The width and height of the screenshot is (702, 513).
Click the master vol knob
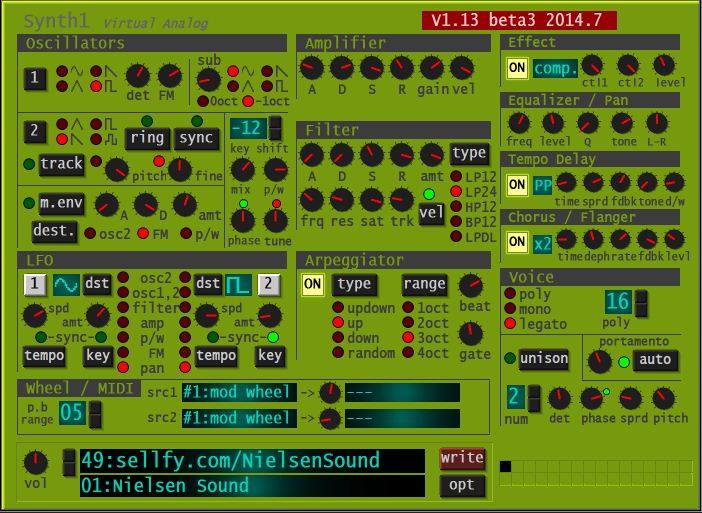(x=35, y=462)
